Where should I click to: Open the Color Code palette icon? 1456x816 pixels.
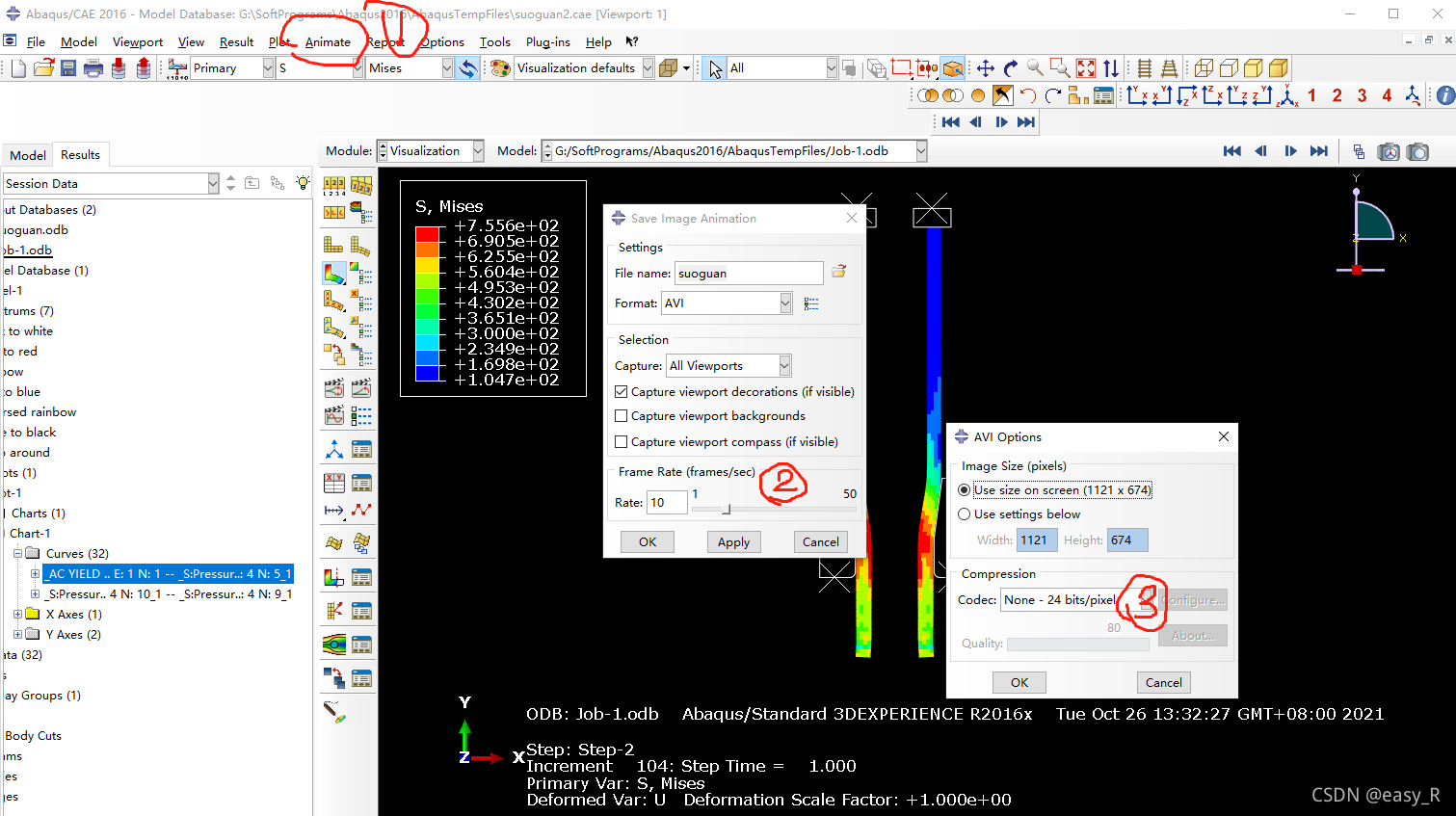coord(499,68)
